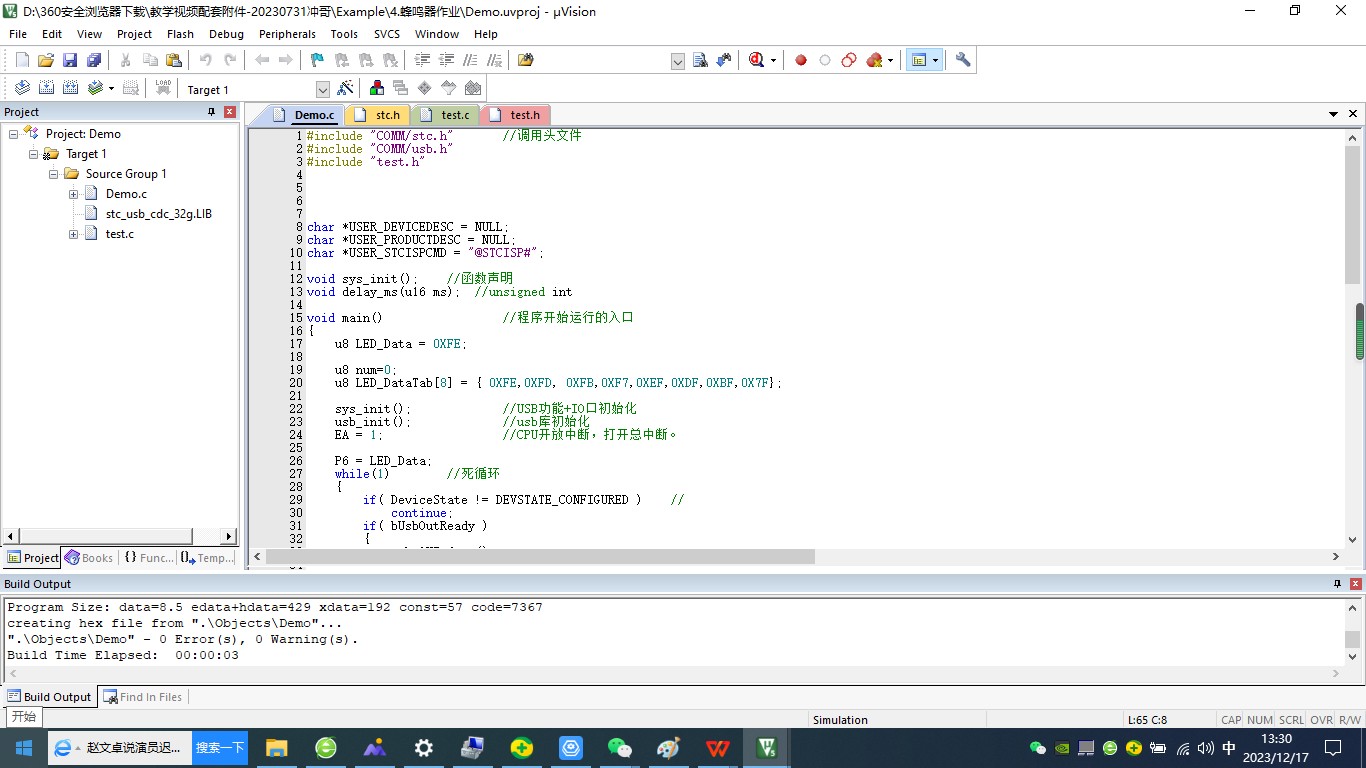Viewport: 1366px width, 768px height.
Task: Build target files
Action: pos(46,88)
